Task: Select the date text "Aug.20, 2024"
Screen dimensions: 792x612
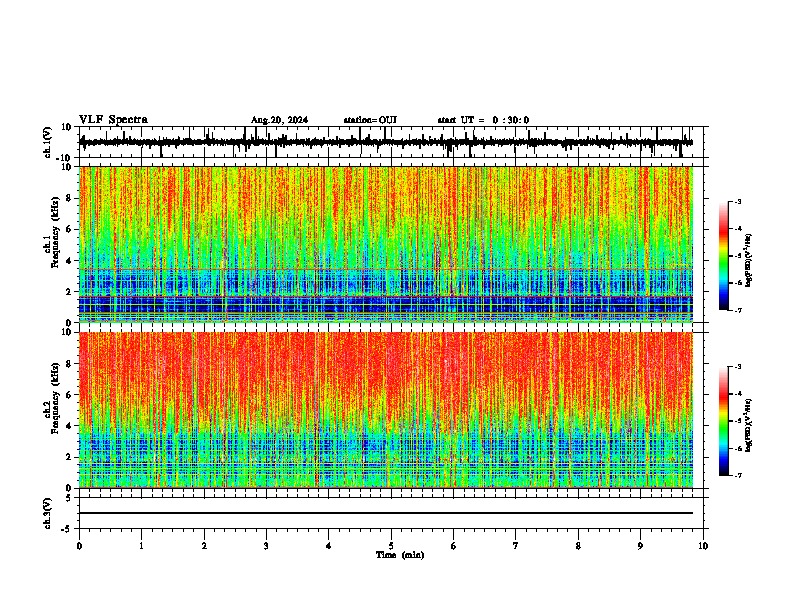Action: click(279, 120)
